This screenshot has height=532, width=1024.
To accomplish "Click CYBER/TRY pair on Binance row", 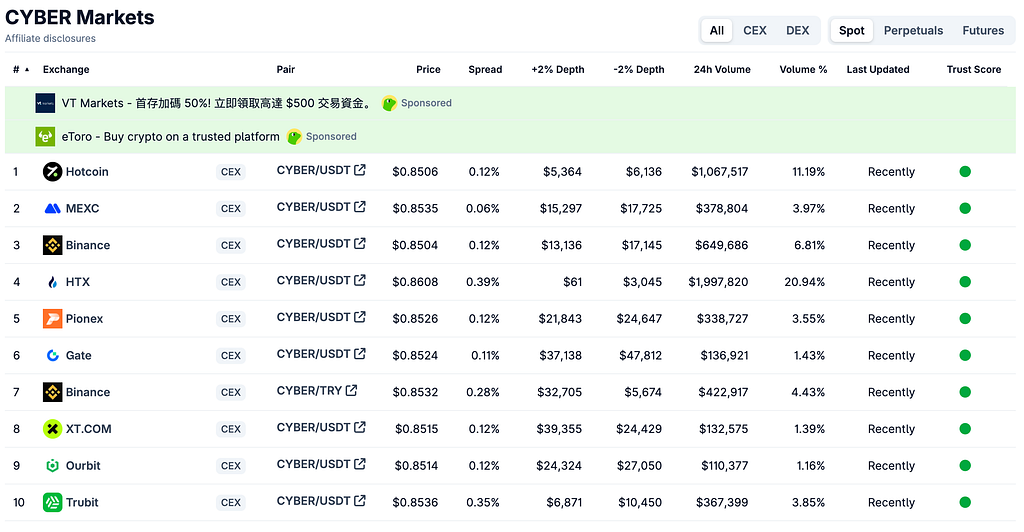I will tap(309, 390).
